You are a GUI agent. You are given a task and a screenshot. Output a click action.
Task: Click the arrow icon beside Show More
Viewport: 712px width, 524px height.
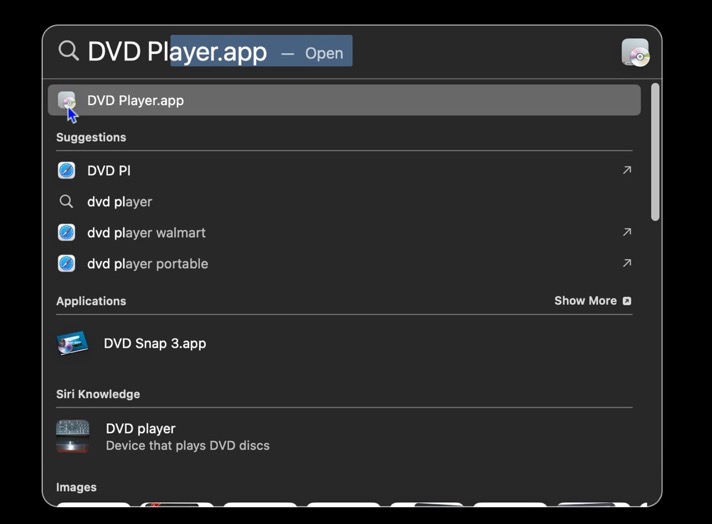coord(627,301)
